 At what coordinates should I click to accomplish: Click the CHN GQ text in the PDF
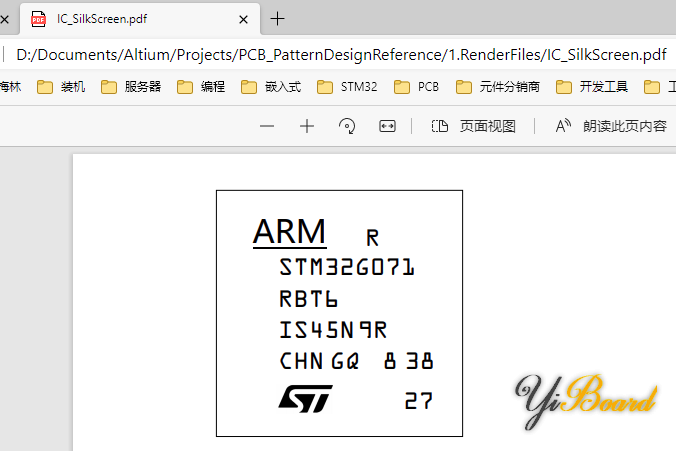coord(319,361)
